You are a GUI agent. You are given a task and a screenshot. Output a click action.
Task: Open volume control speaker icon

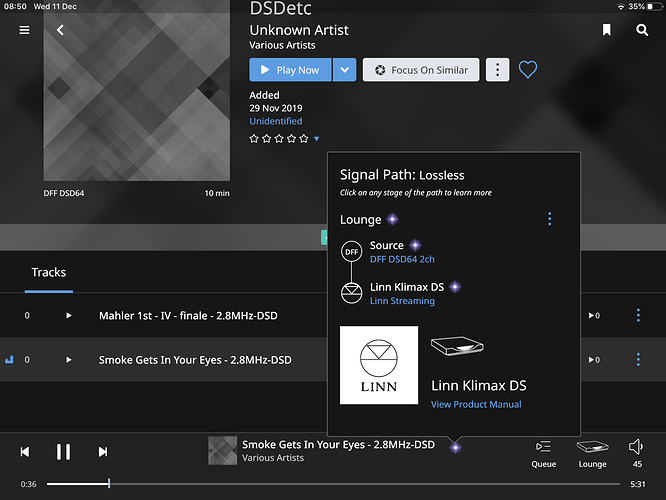click(636, 447)
